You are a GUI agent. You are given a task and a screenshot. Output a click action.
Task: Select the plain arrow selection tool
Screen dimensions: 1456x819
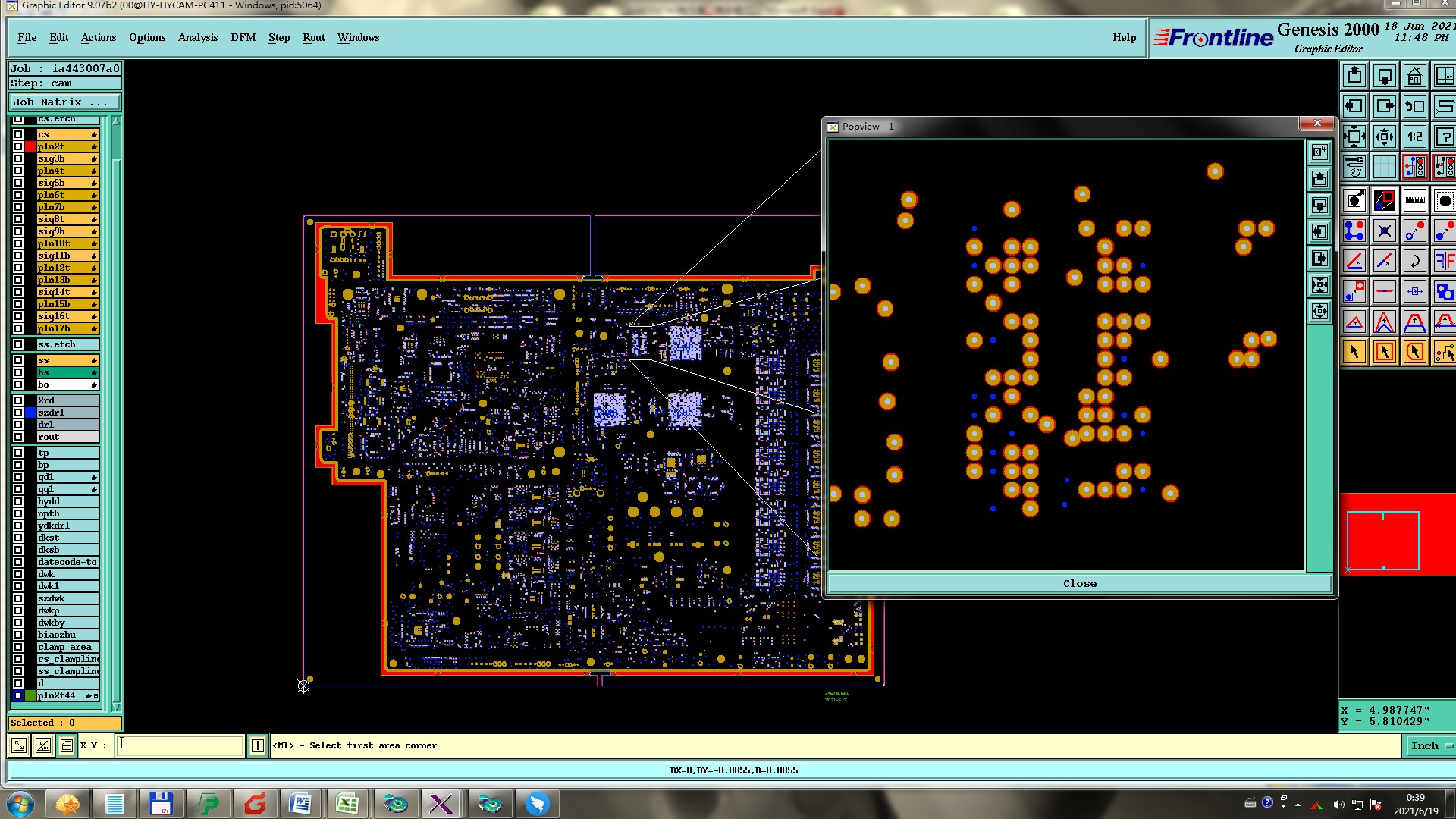tap(1354, 352)
